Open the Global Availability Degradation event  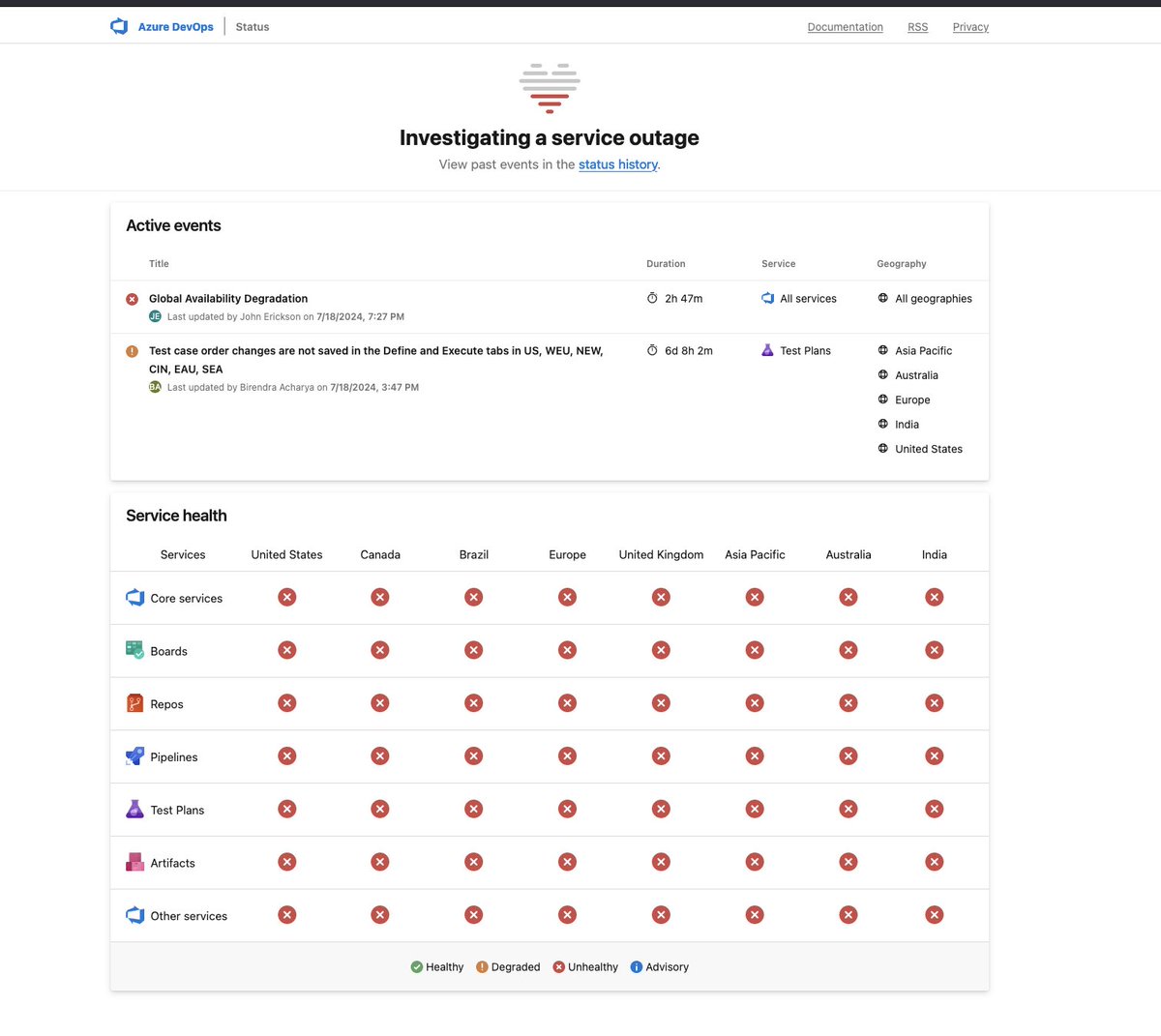click(228, 299)
